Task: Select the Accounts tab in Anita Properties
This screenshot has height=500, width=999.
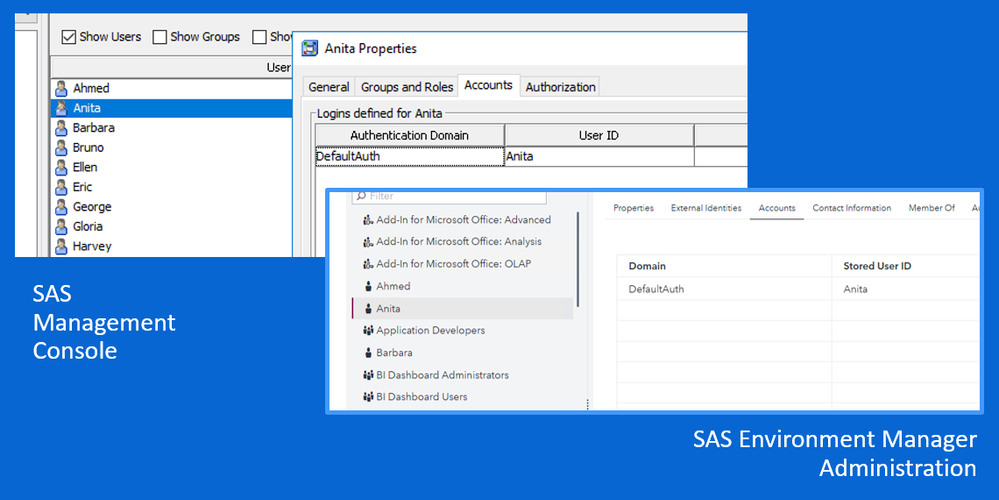Action: click(489, 85)
